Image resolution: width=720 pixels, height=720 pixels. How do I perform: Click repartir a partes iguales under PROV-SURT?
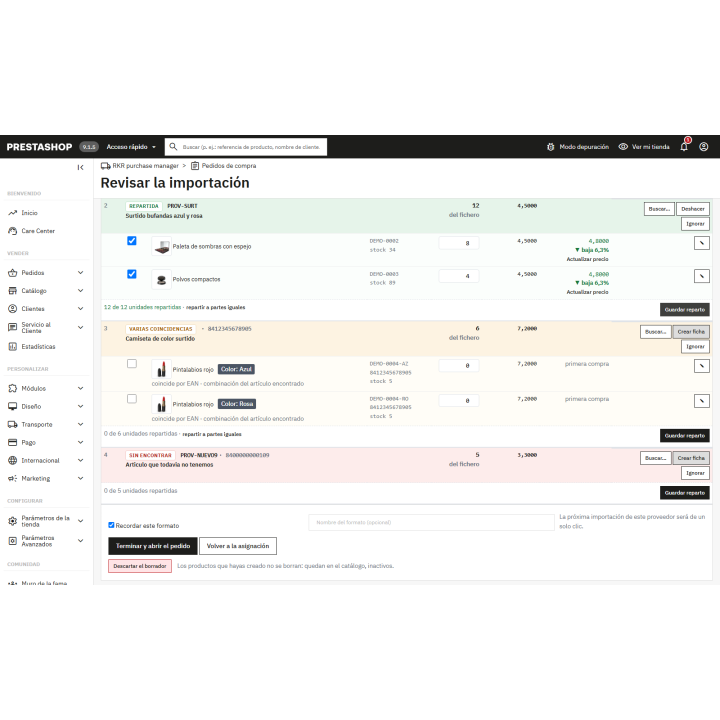click(x=215, y=307)
